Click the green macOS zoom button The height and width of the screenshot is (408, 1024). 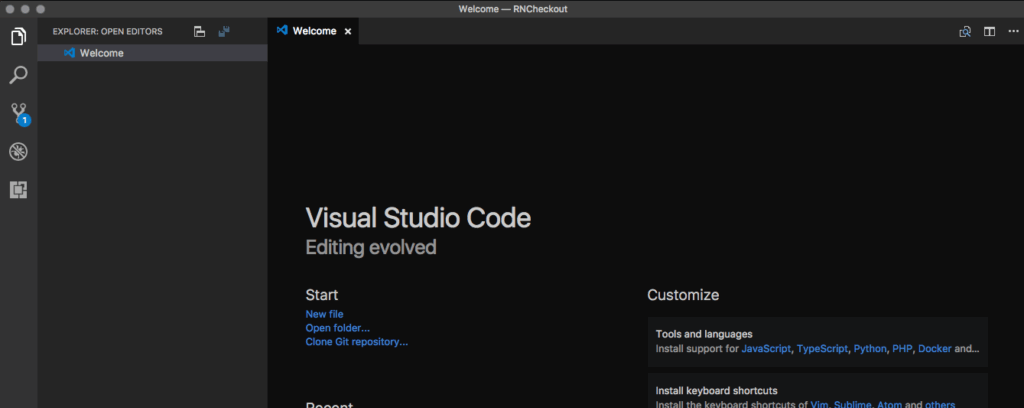40,9
